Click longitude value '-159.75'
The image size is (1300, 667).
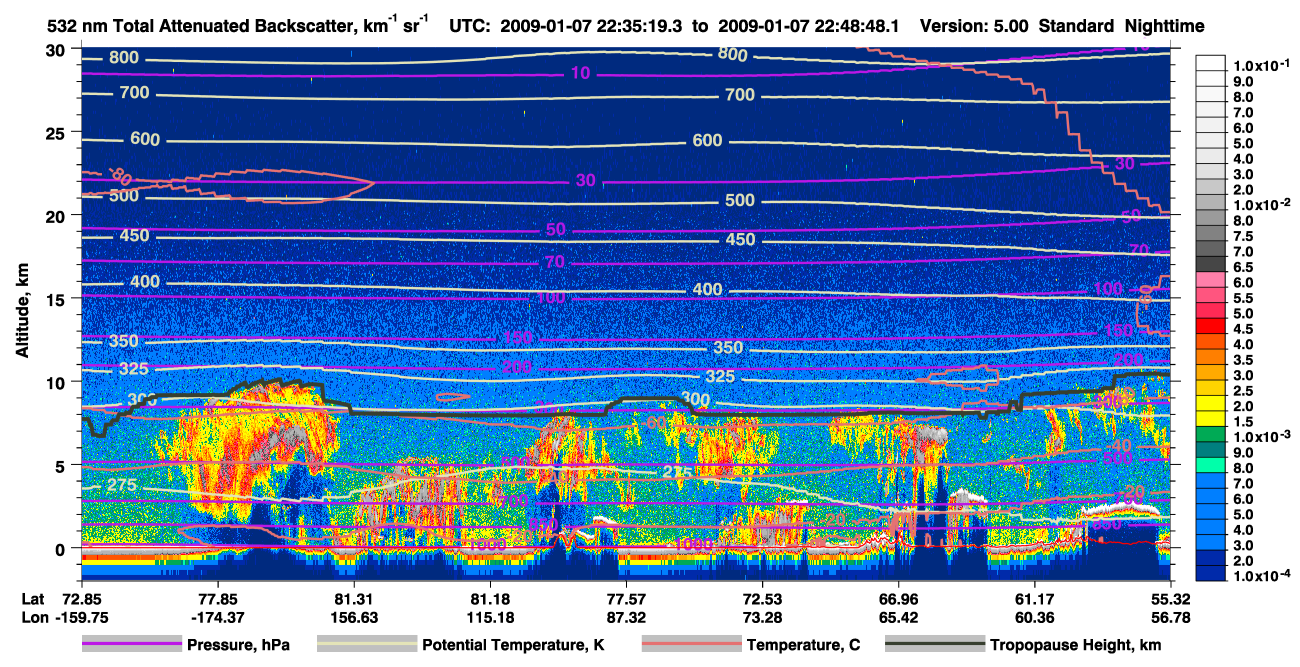tap(81, 618)
